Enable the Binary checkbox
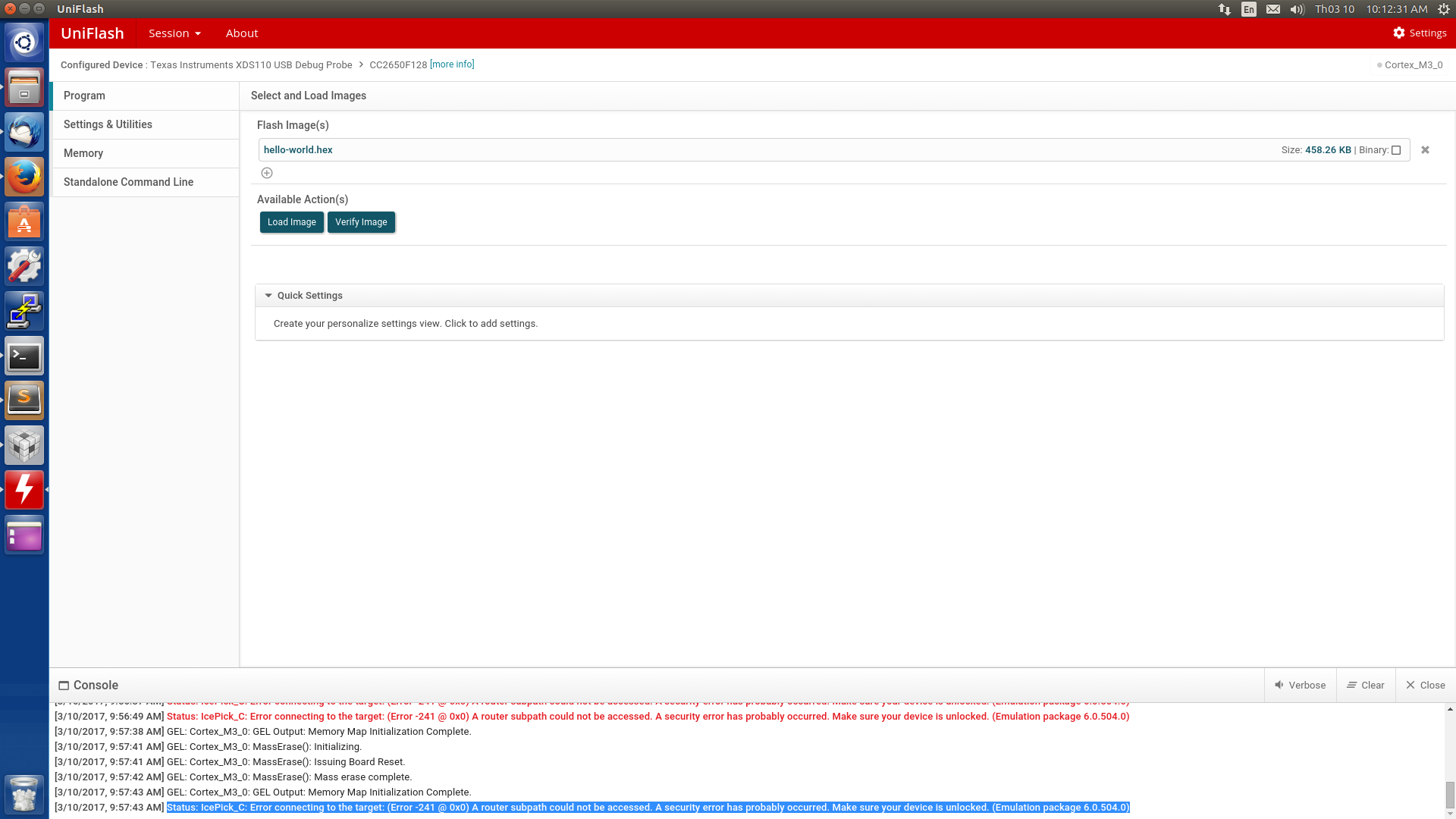The image size is (1456, 819). [1396, 150]
